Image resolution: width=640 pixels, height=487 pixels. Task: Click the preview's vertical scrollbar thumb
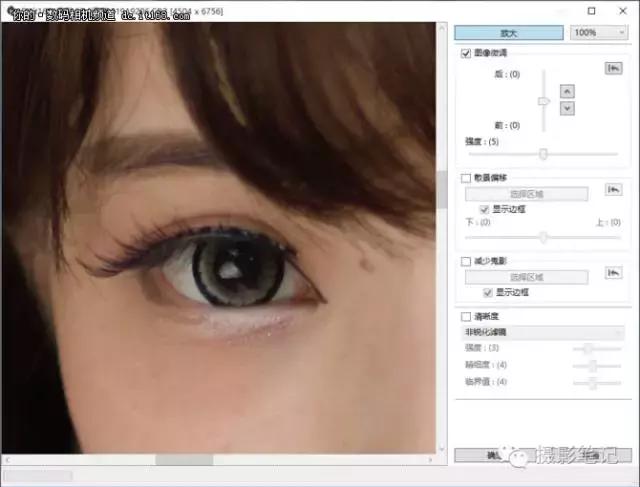coord(442,190)
